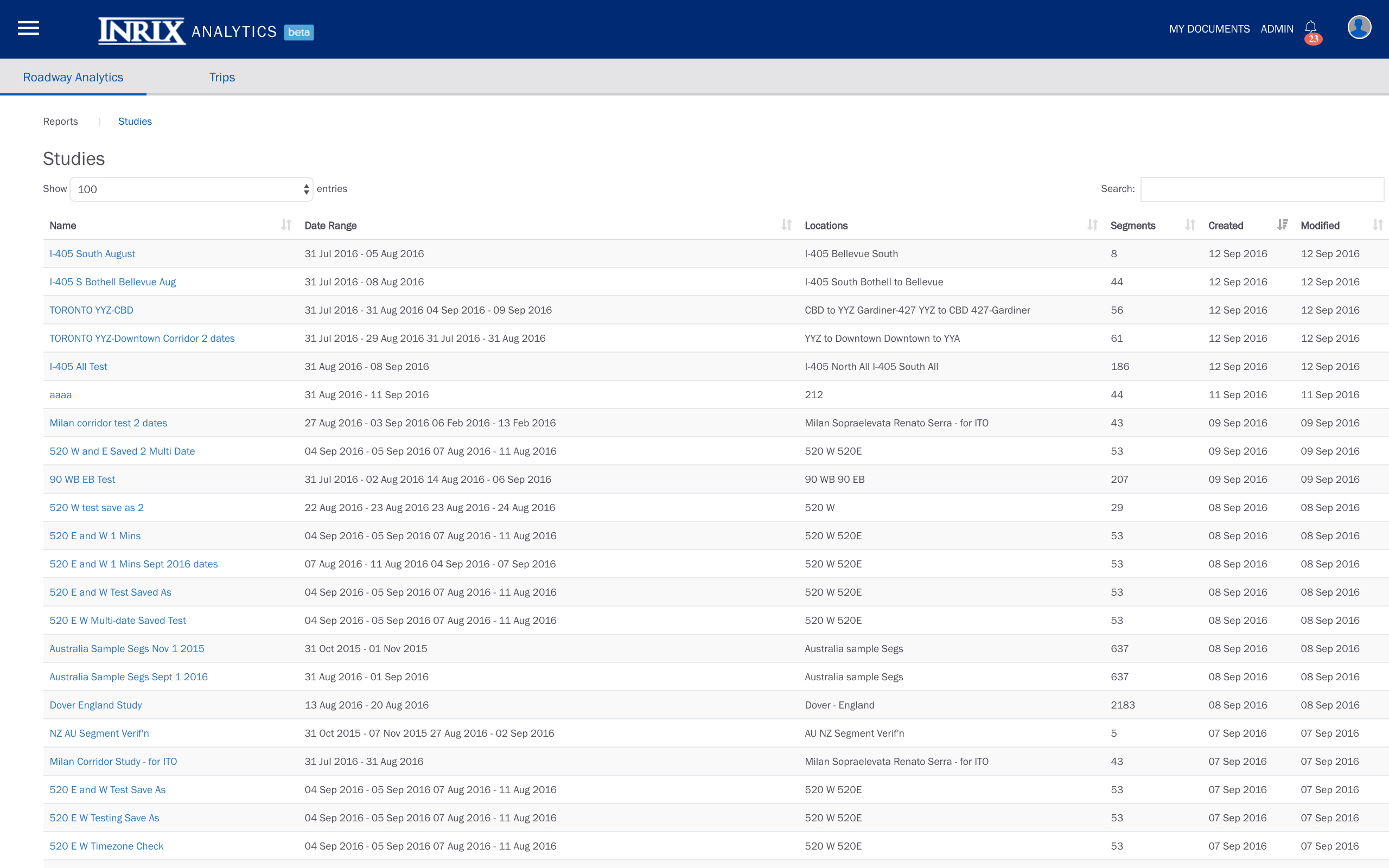Click the INRIX Analytics logo
Screen dimensions: 1389x868
click(187, 31)
